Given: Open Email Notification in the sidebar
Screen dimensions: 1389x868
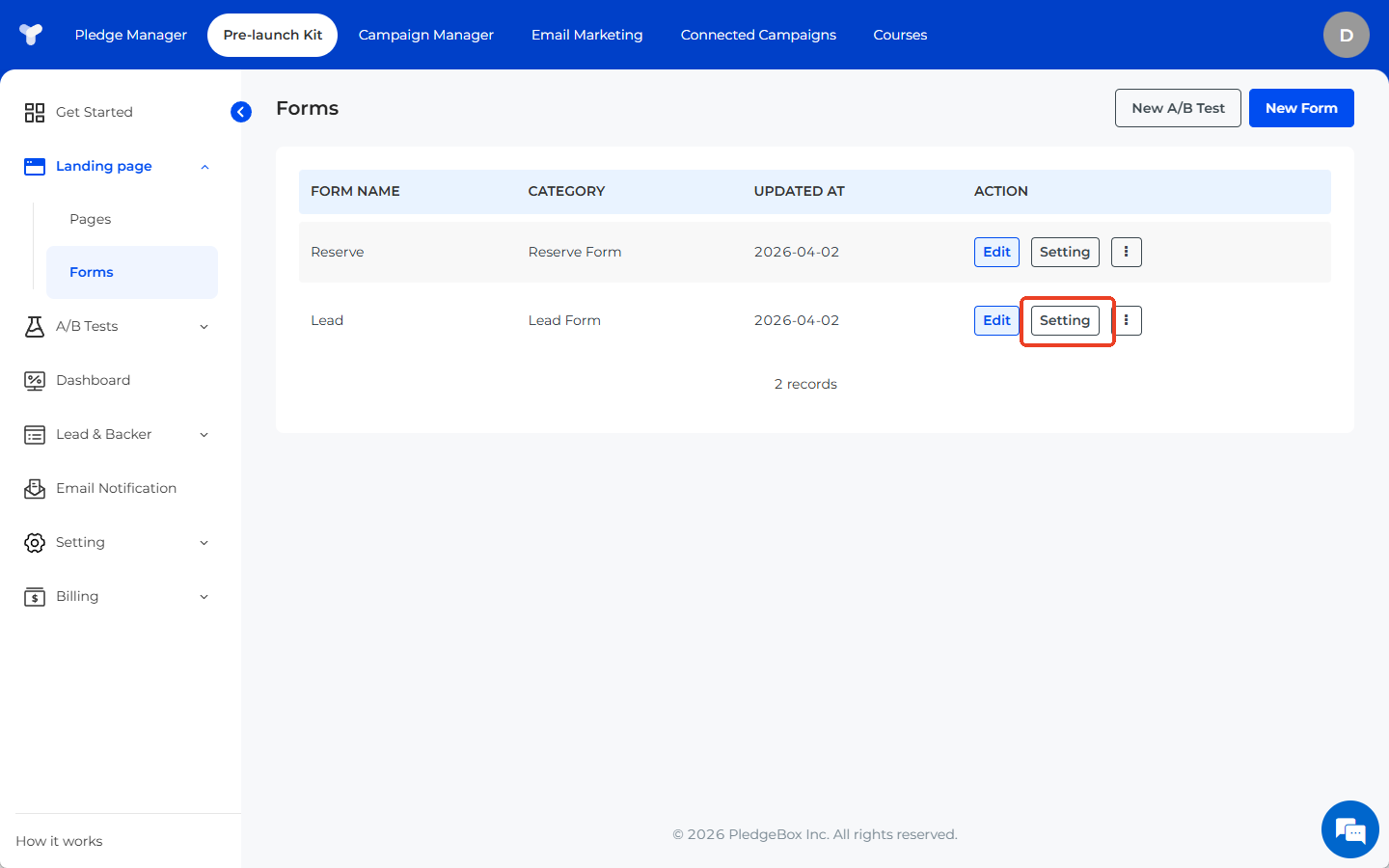Looking at the screenshot, I should 116,488.
